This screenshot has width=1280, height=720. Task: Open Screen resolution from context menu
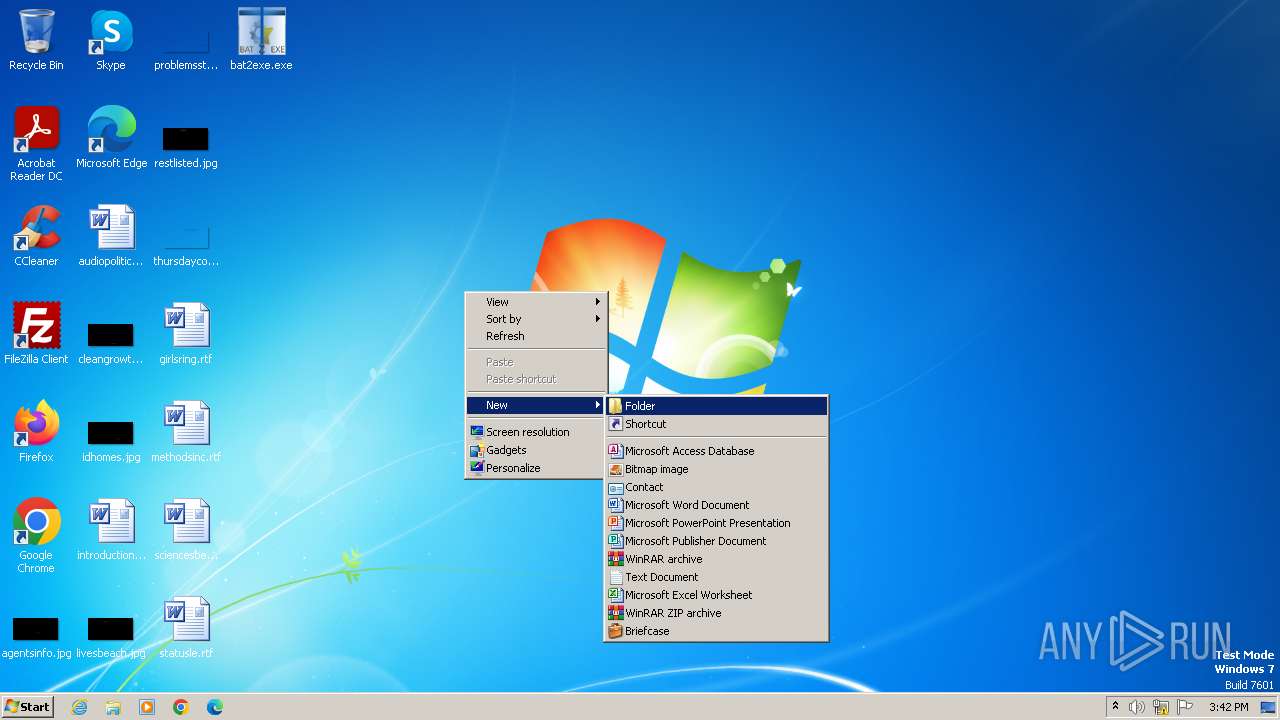(536, 432)
